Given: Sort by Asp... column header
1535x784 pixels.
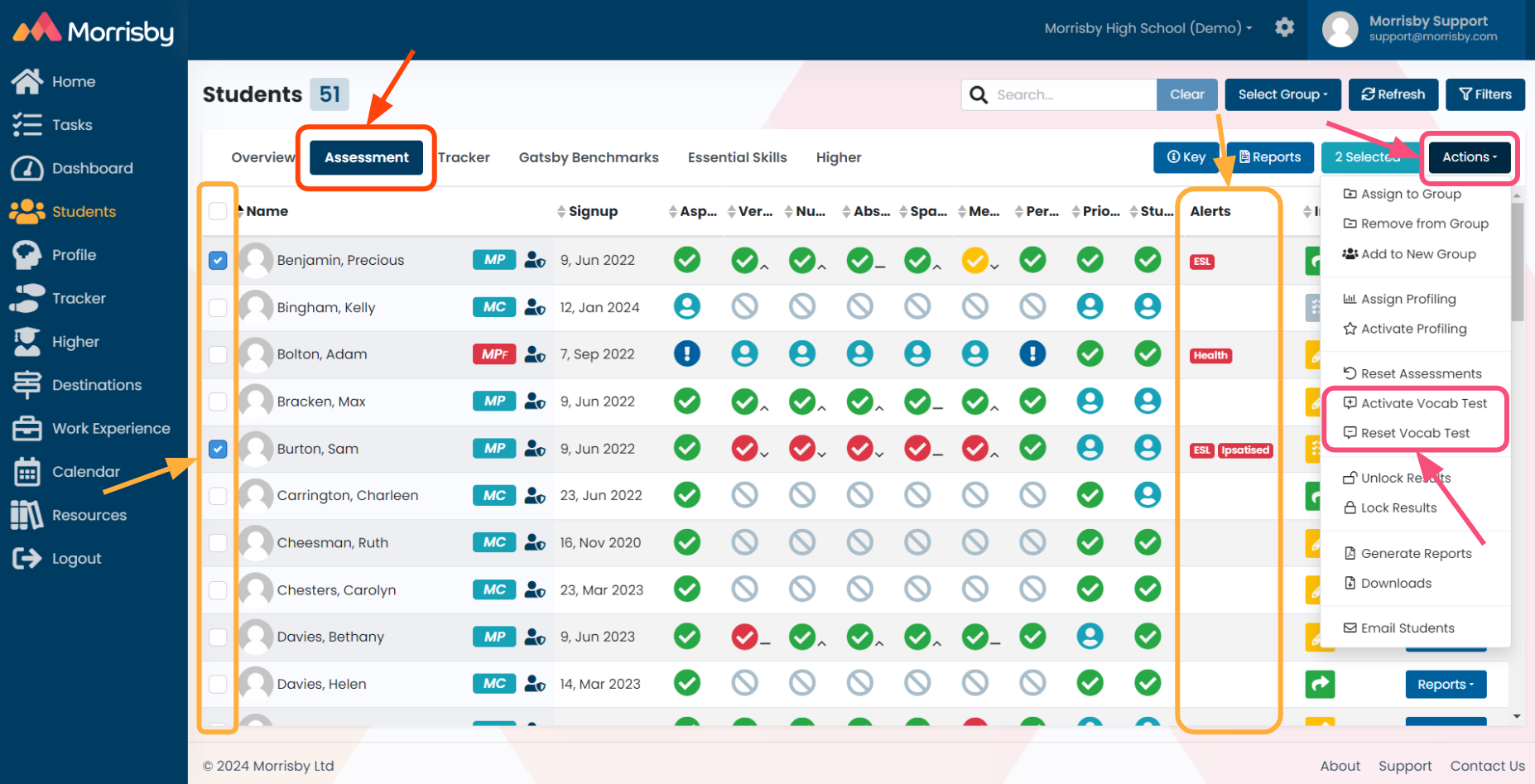Looking at the screenshot, I should [693, 211].
